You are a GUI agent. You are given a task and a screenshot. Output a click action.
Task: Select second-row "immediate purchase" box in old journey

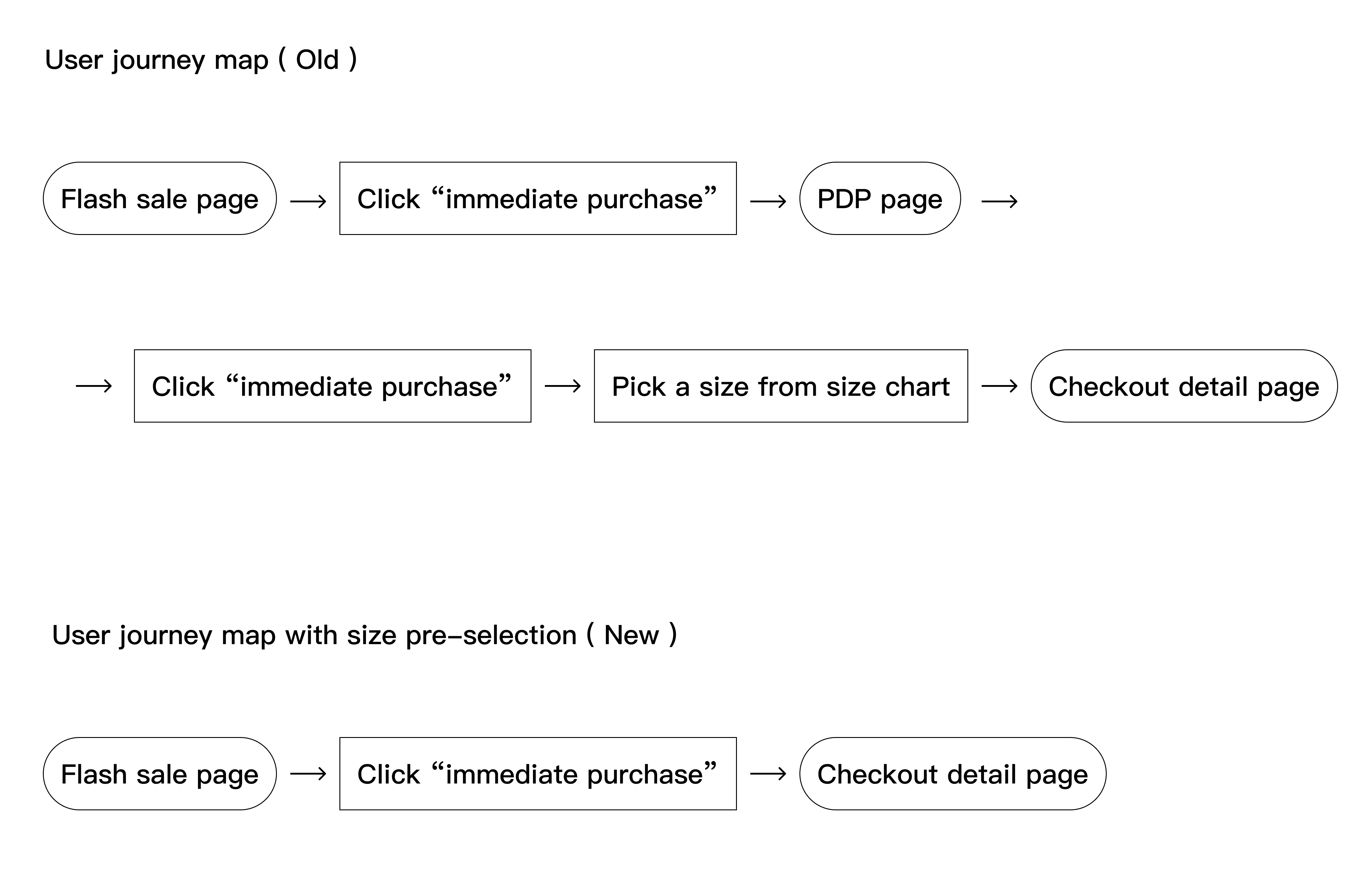[333, 386]
